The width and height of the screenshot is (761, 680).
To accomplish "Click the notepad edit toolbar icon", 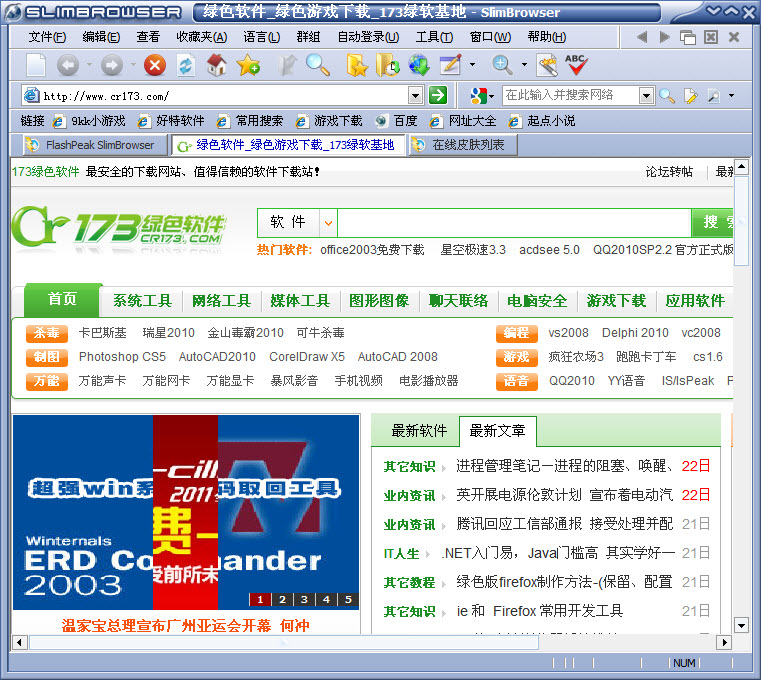I will point(450,65).
